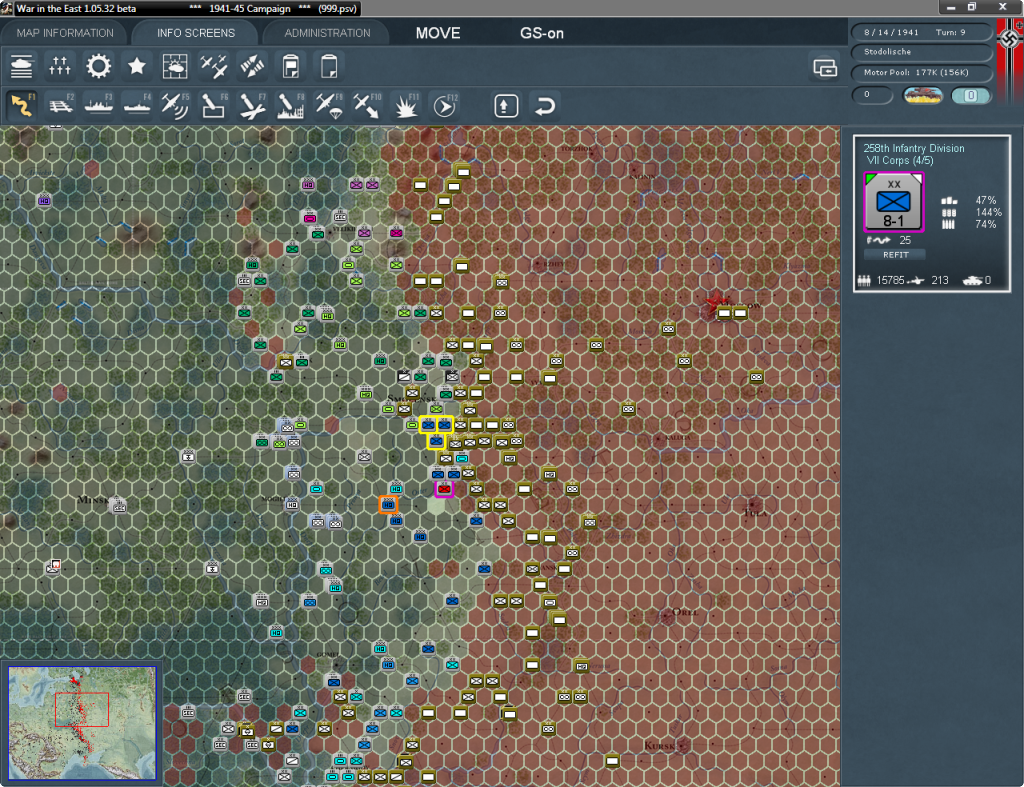The image size is (1024, 787).
Task: Select the magenta-highlighted red unit on map
Action: [444, 489]
